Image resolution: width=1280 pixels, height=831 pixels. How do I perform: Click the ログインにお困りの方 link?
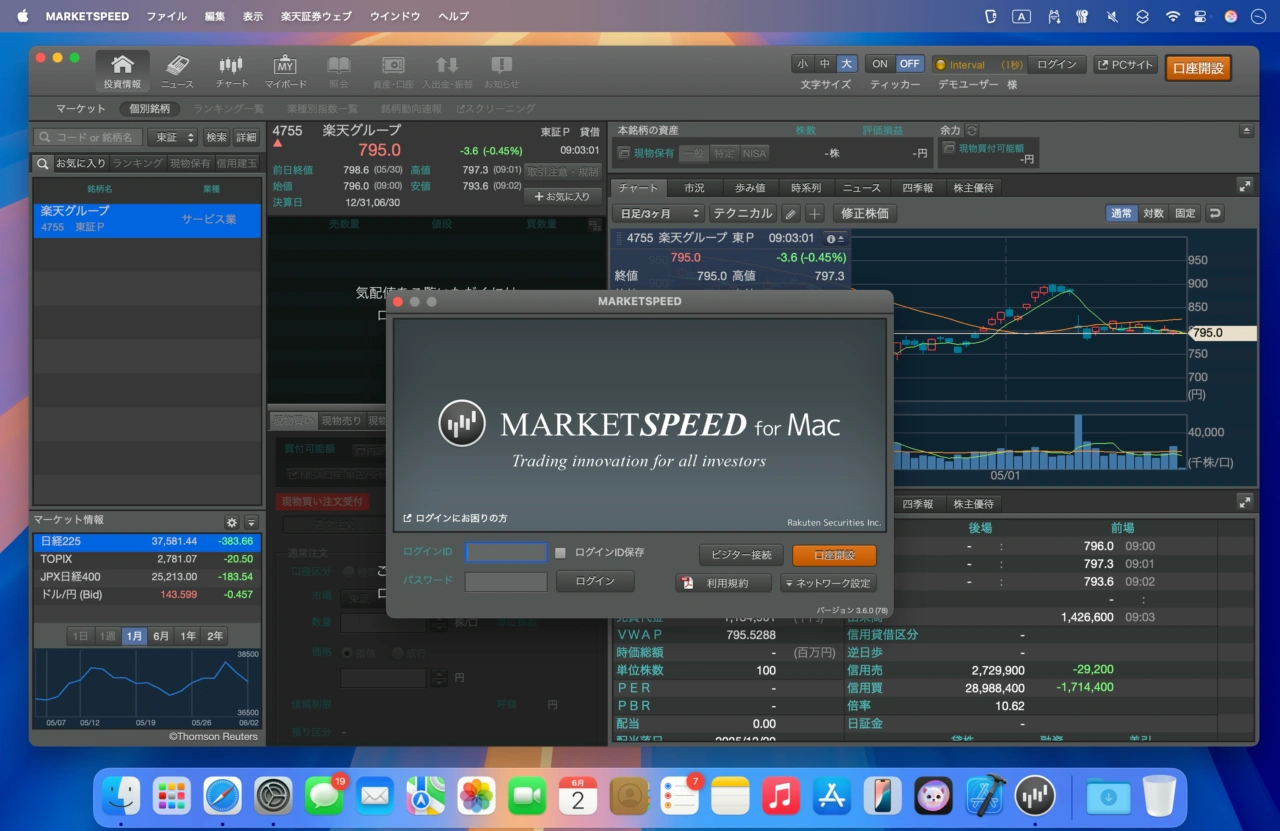pos(455,518)
